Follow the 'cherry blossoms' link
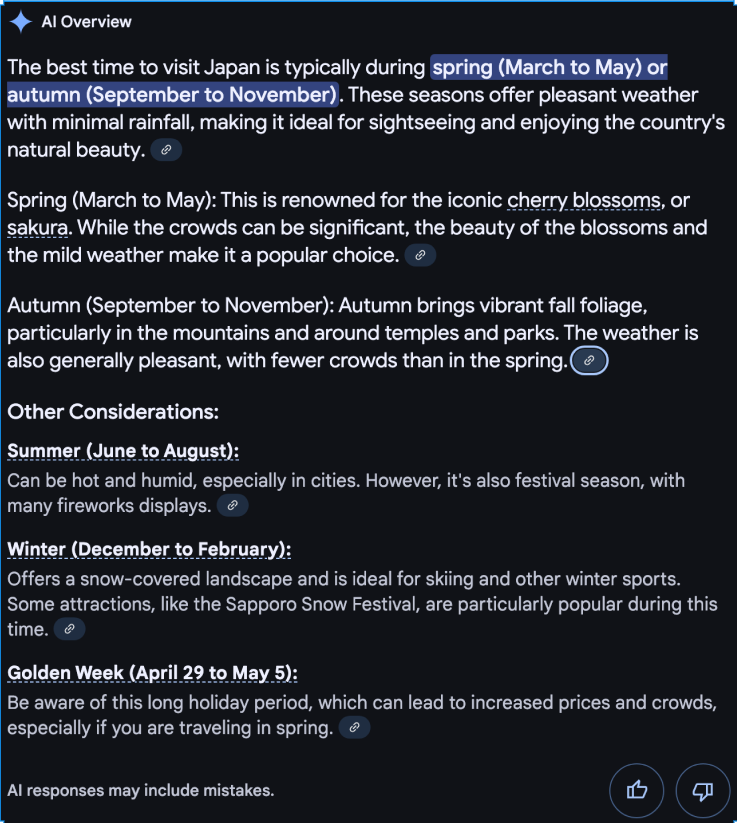Image resolution: width=737 pixels, height=823 pixels. [x=584, y=201]
